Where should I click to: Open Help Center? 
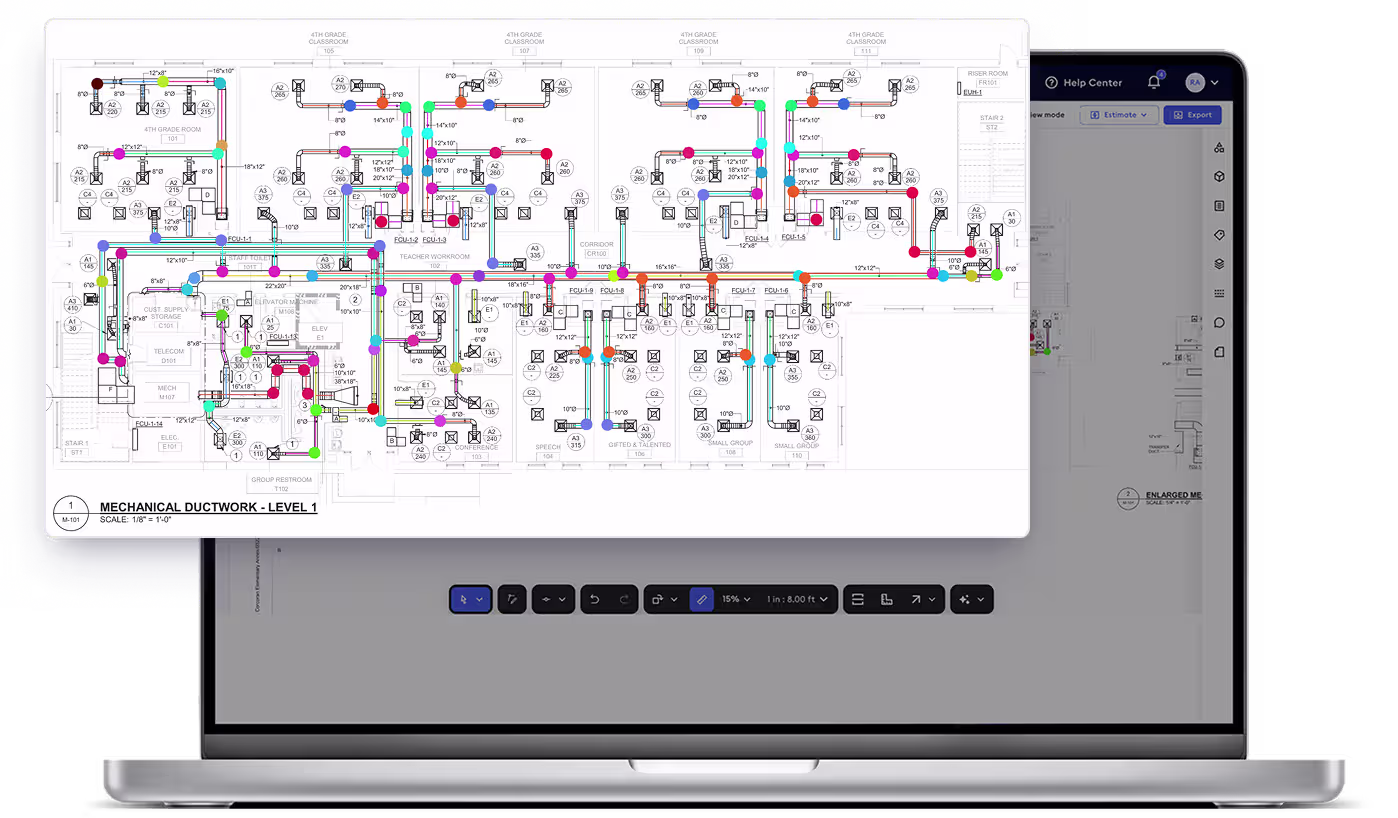tap(1083, 83)
